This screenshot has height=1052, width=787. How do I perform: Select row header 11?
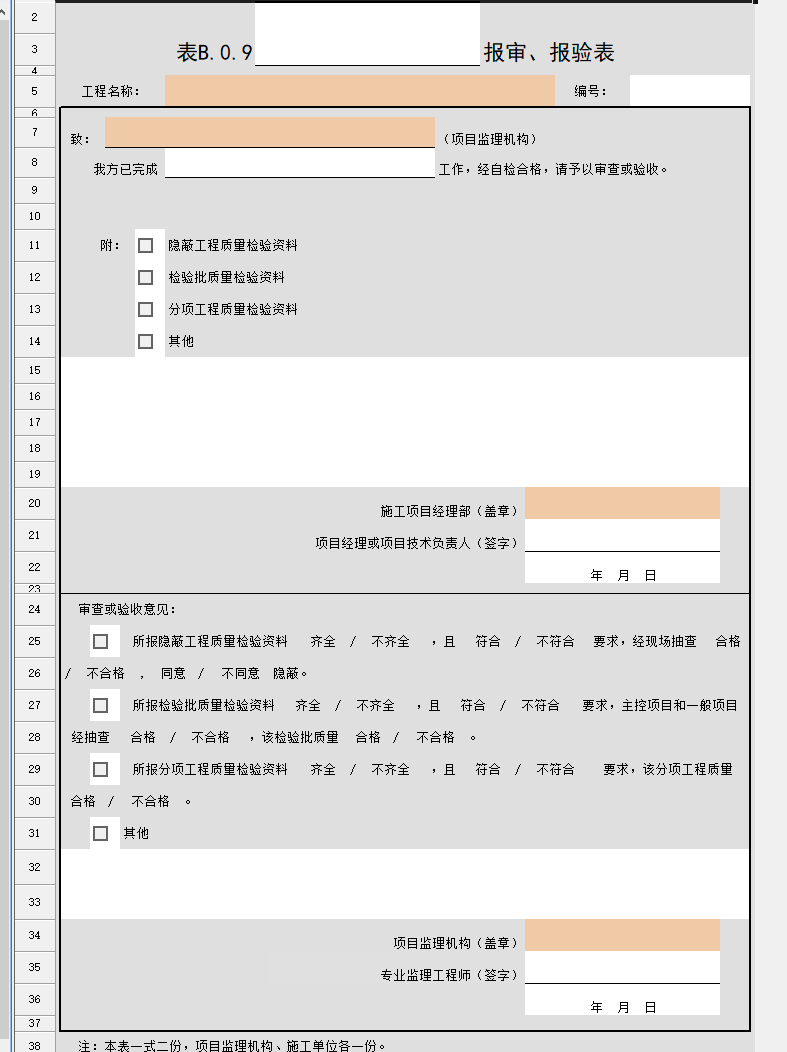[35, 246]
